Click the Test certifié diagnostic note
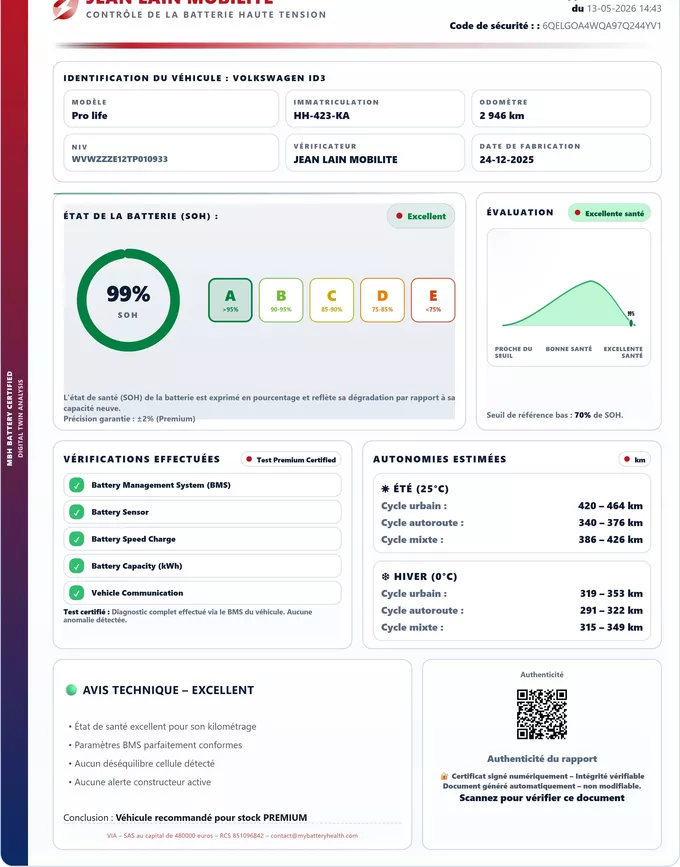 pyautogui.click(x=188, y=616)
